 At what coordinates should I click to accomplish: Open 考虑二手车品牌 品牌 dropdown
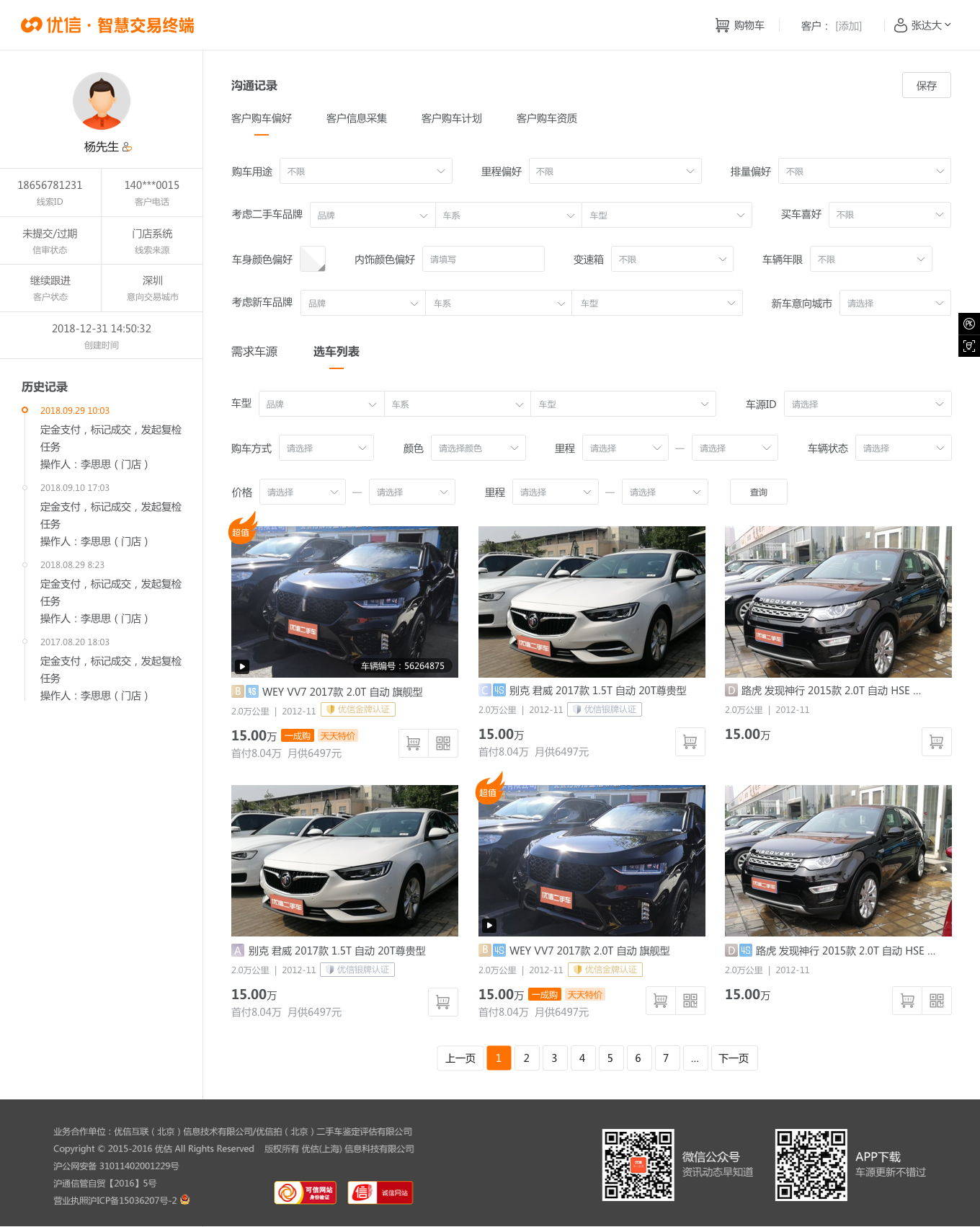[373, 216]
